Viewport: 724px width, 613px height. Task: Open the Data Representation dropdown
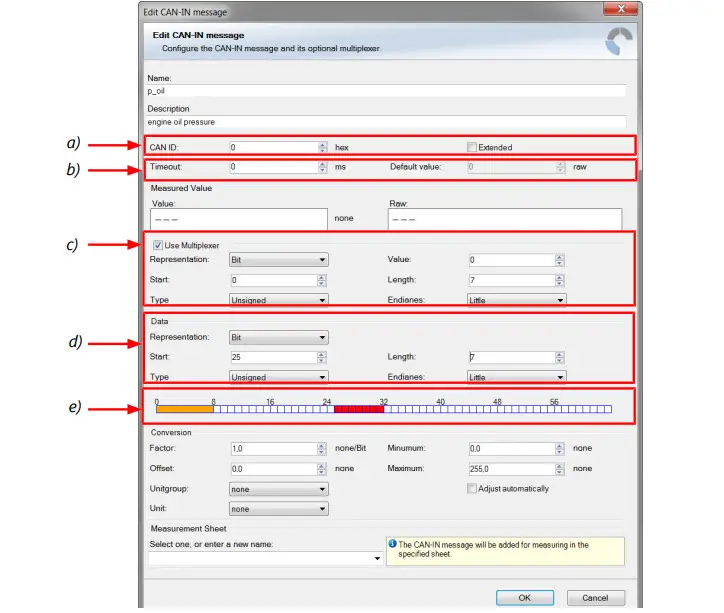278,337
